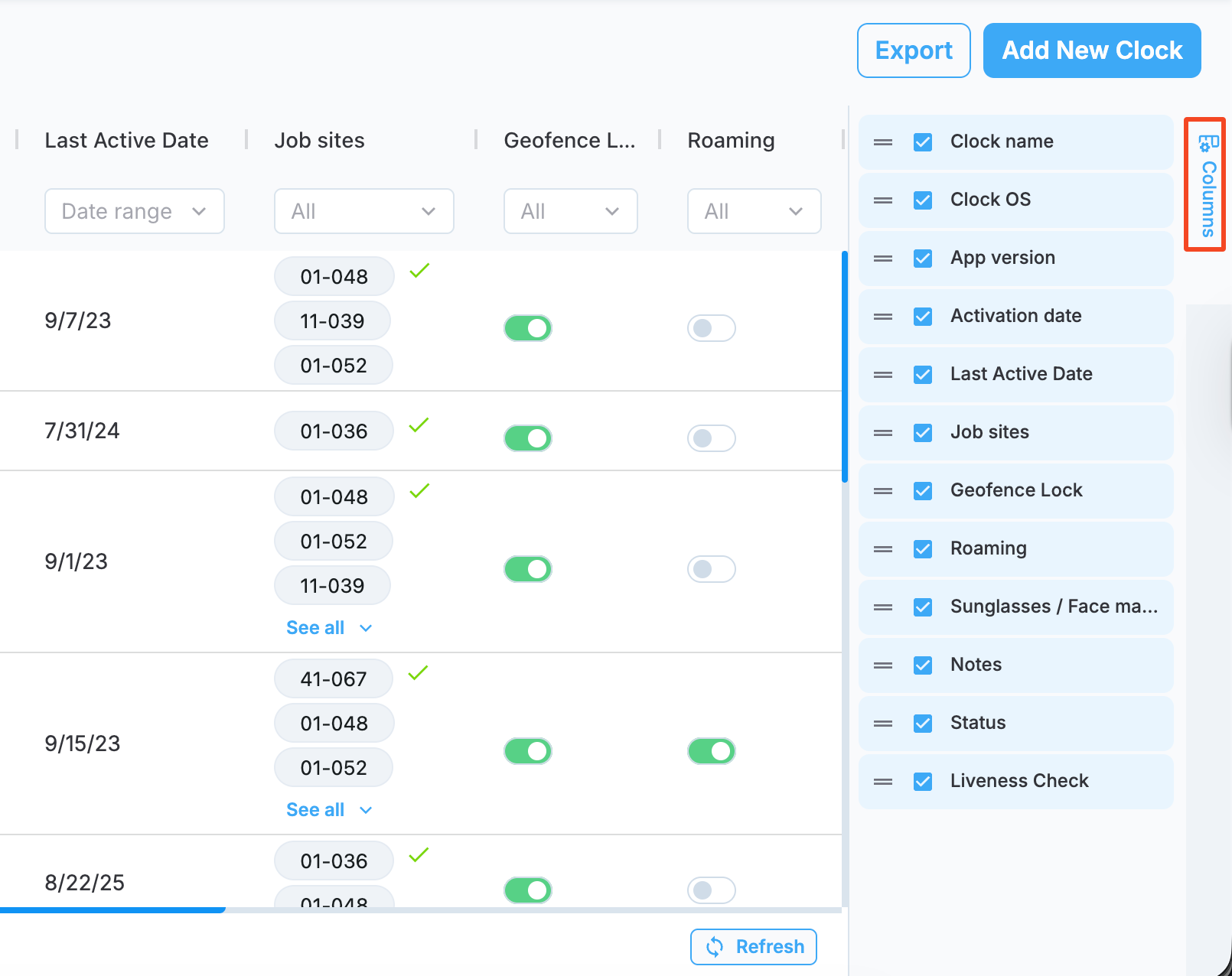This screenshot has height=976, width=1232.
Task: Collapse the vertical Columns side tab
Action: (1205, 184)
